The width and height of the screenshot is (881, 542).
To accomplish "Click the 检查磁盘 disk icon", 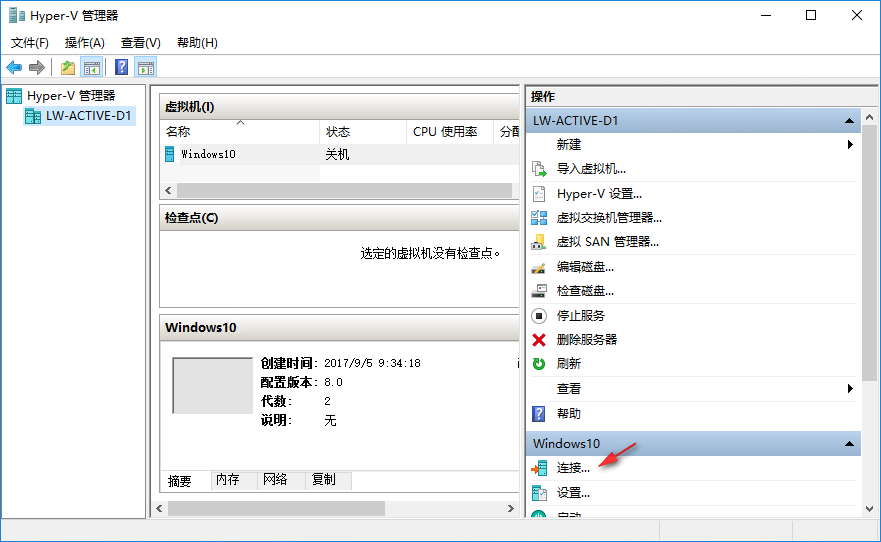I will 539,291.
